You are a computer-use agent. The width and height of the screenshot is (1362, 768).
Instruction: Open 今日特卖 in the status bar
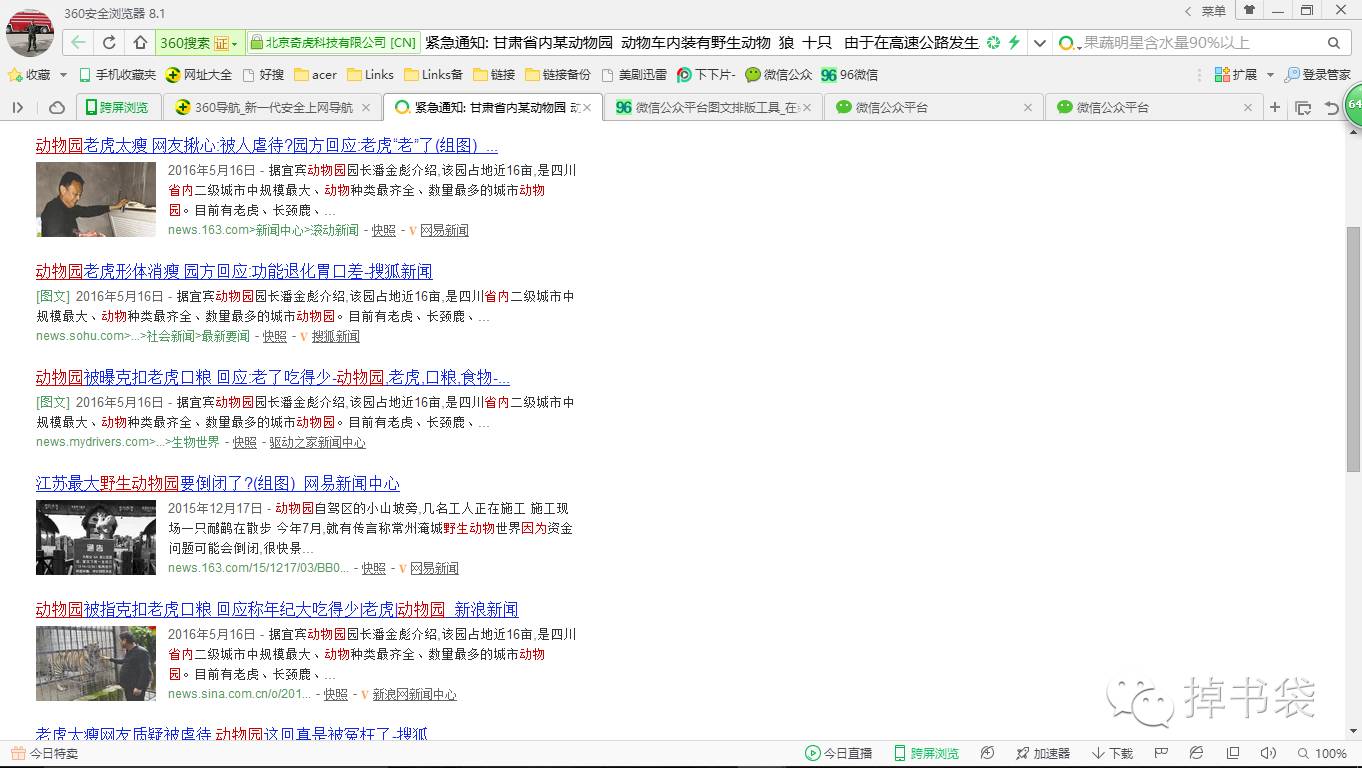[x=44, y=753]
